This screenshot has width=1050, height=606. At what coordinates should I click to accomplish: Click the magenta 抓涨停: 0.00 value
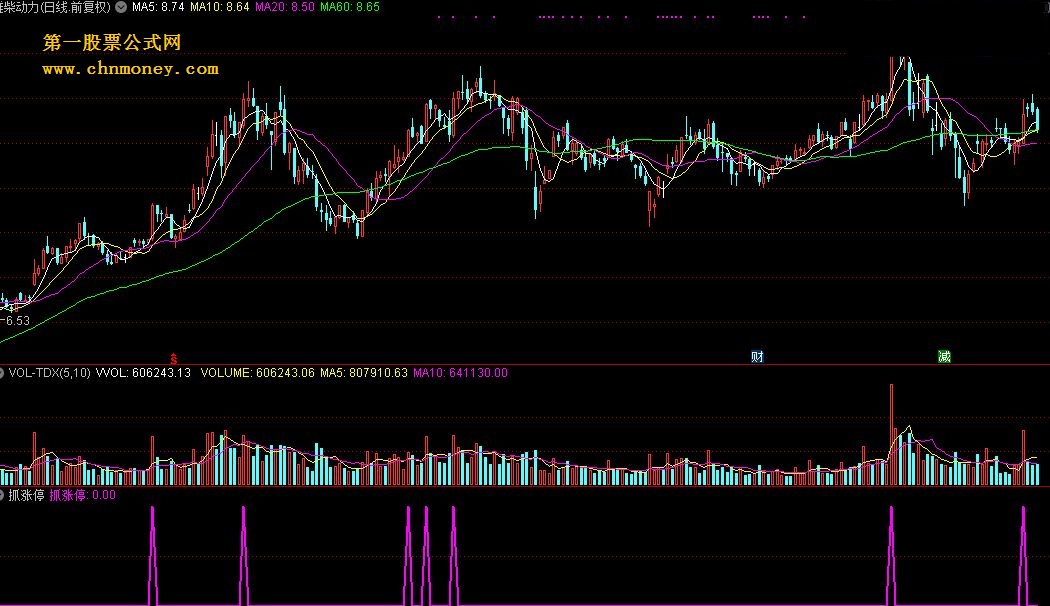pos(82,496)
